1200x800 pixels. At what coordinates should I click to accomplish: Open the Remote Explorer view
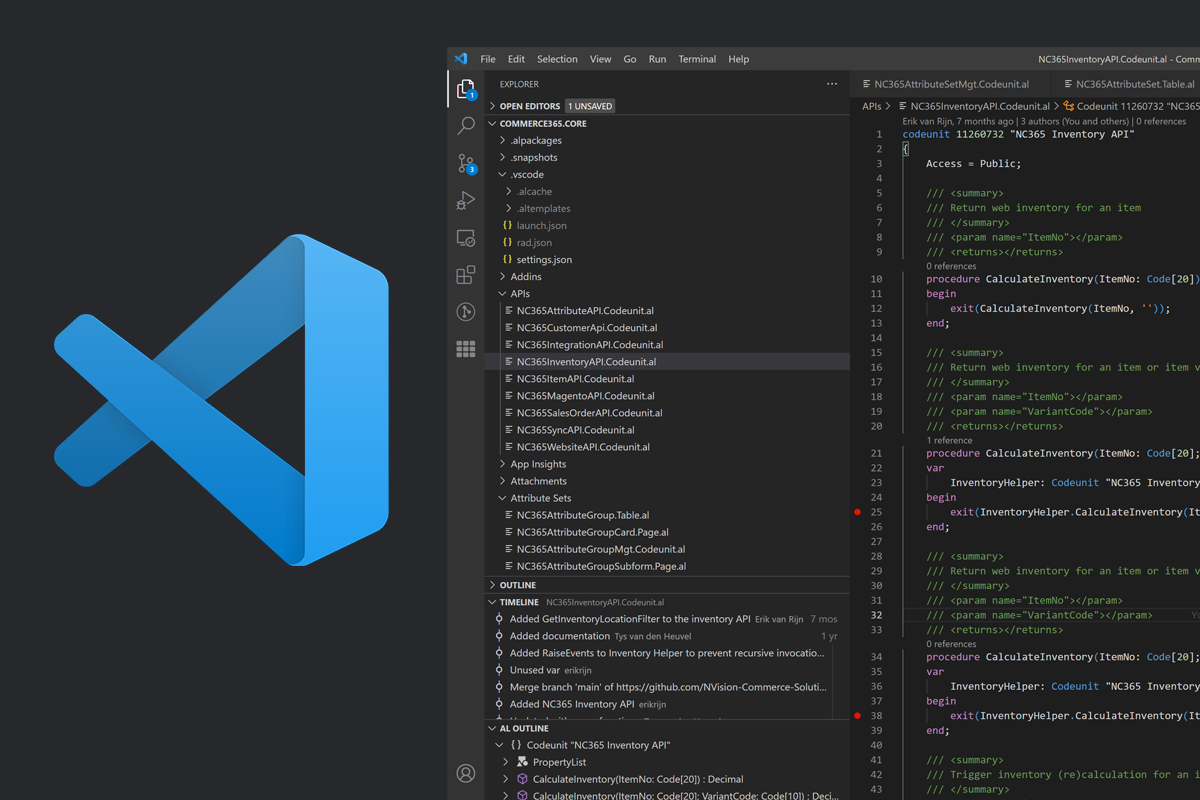(x=466, y=238)
